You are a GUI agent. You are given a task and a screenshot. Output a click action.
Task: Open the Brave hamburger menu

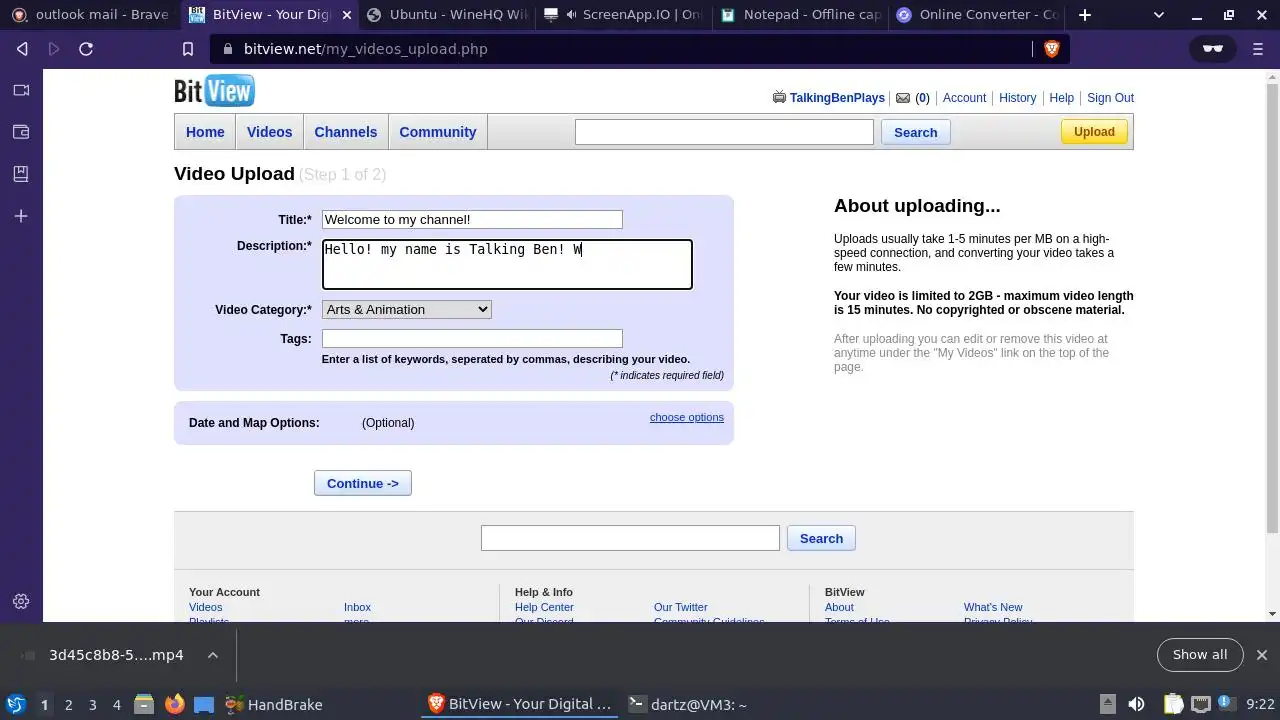(x=1258, y=49)
